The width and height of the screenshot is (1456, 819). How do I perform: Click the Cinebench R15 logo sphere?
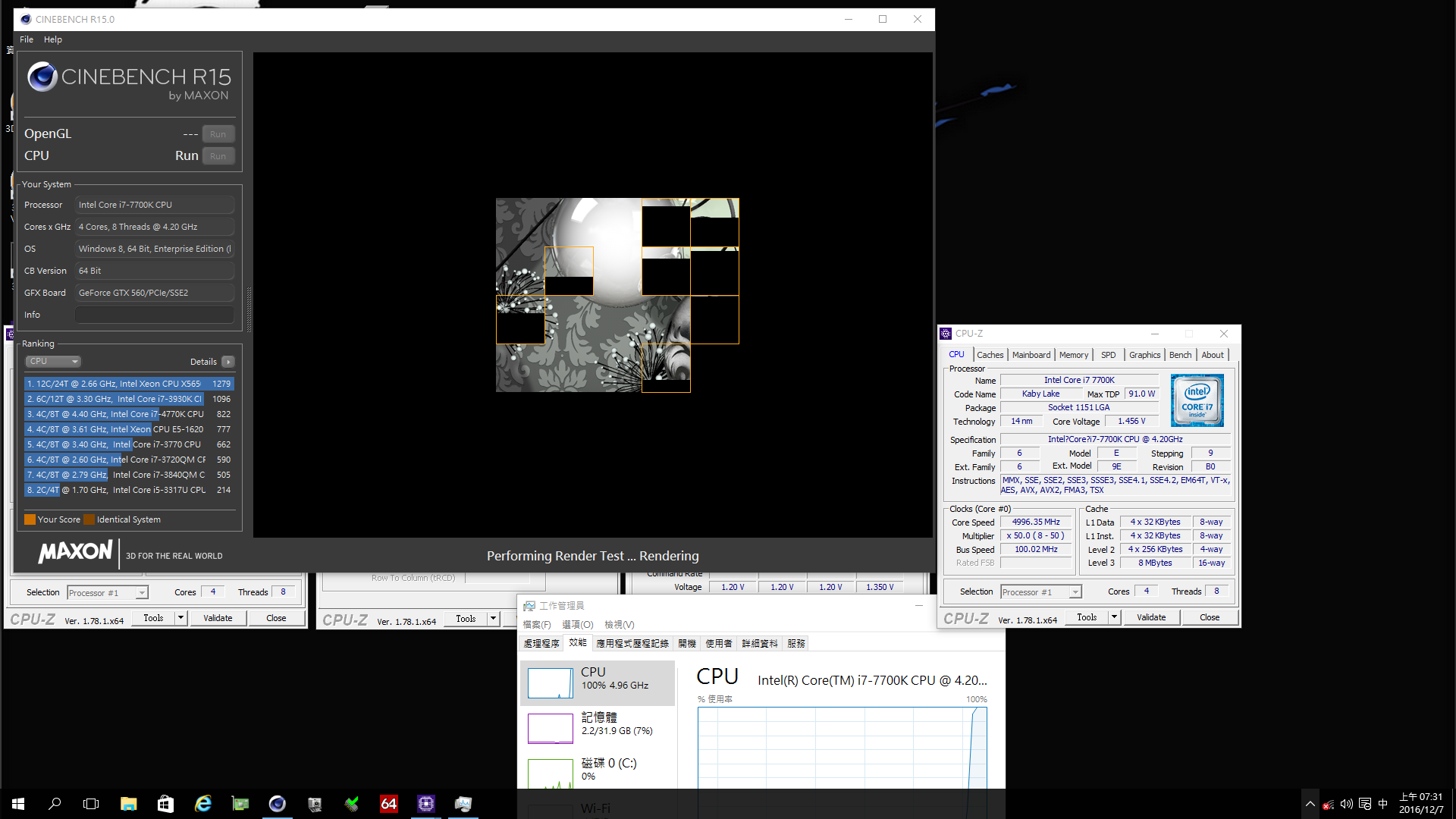[x=42, y=77]
